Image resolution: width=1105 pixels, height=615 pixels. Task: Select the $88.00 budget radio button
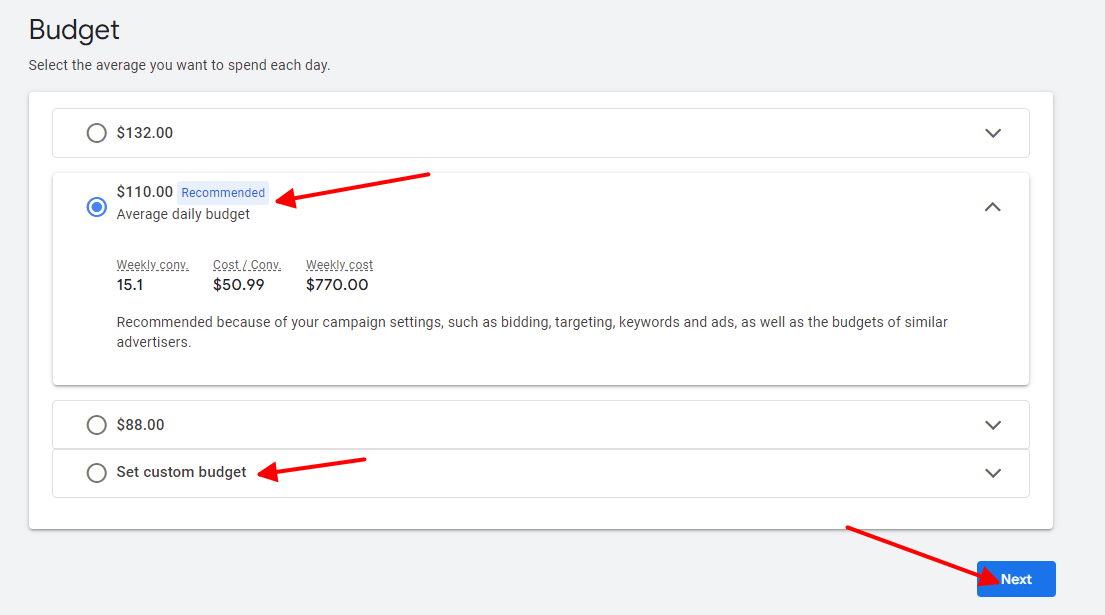coord(96,424)
